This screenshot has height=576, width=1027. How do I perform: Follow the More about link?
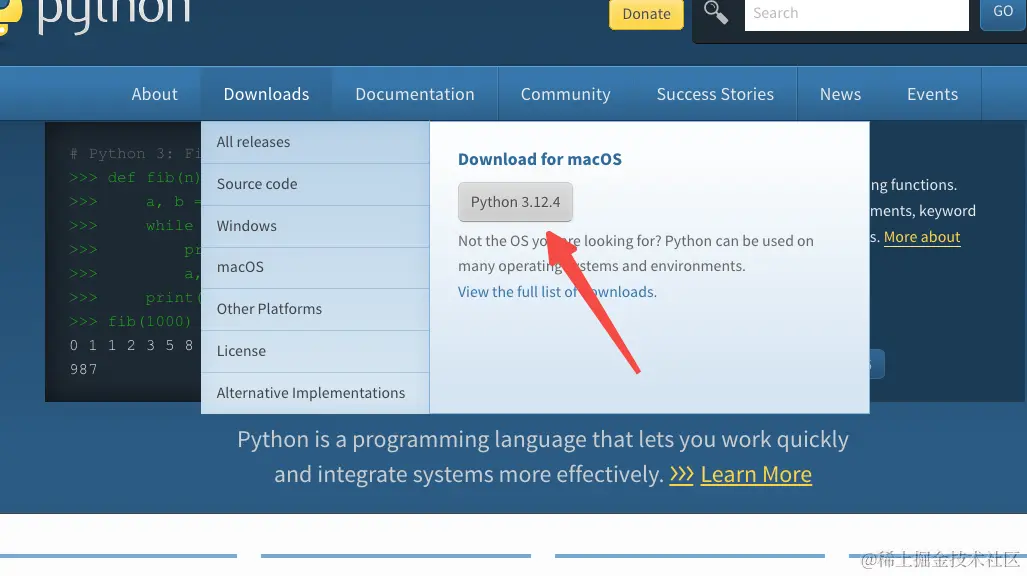(x=921, y=237)
